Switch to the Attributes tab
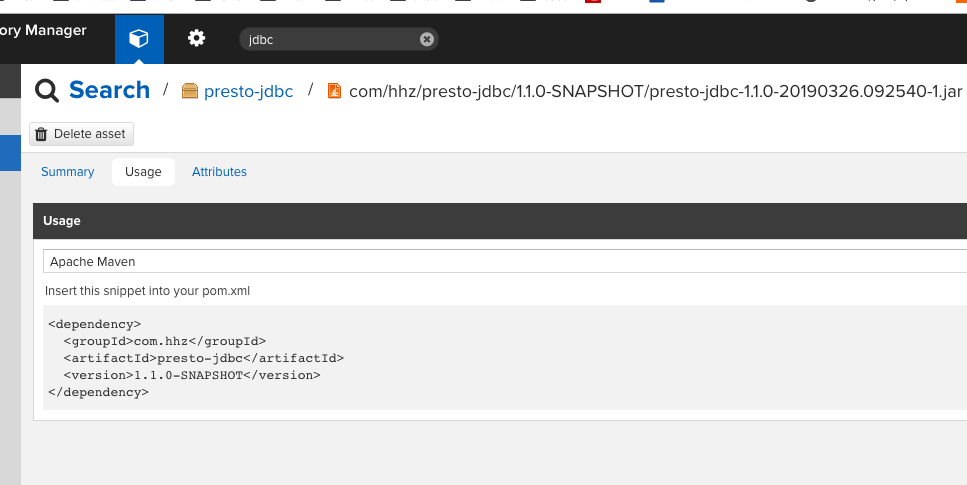Viewport: 967px width, 485px height. point(219,172)
